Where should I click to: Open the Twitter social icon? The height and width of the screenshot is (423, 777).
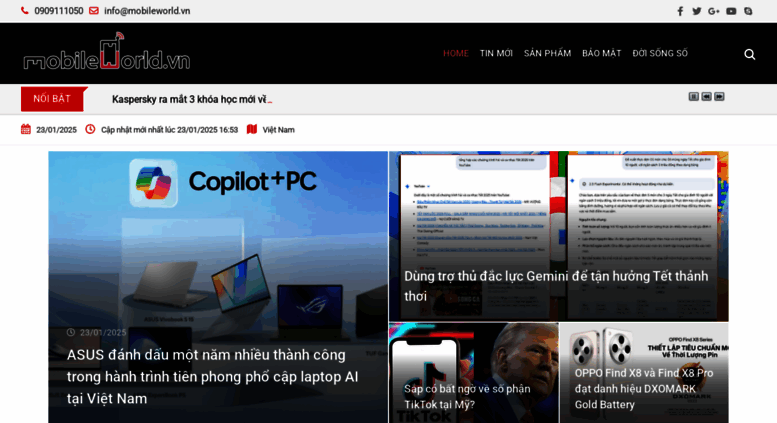[697, 11]
